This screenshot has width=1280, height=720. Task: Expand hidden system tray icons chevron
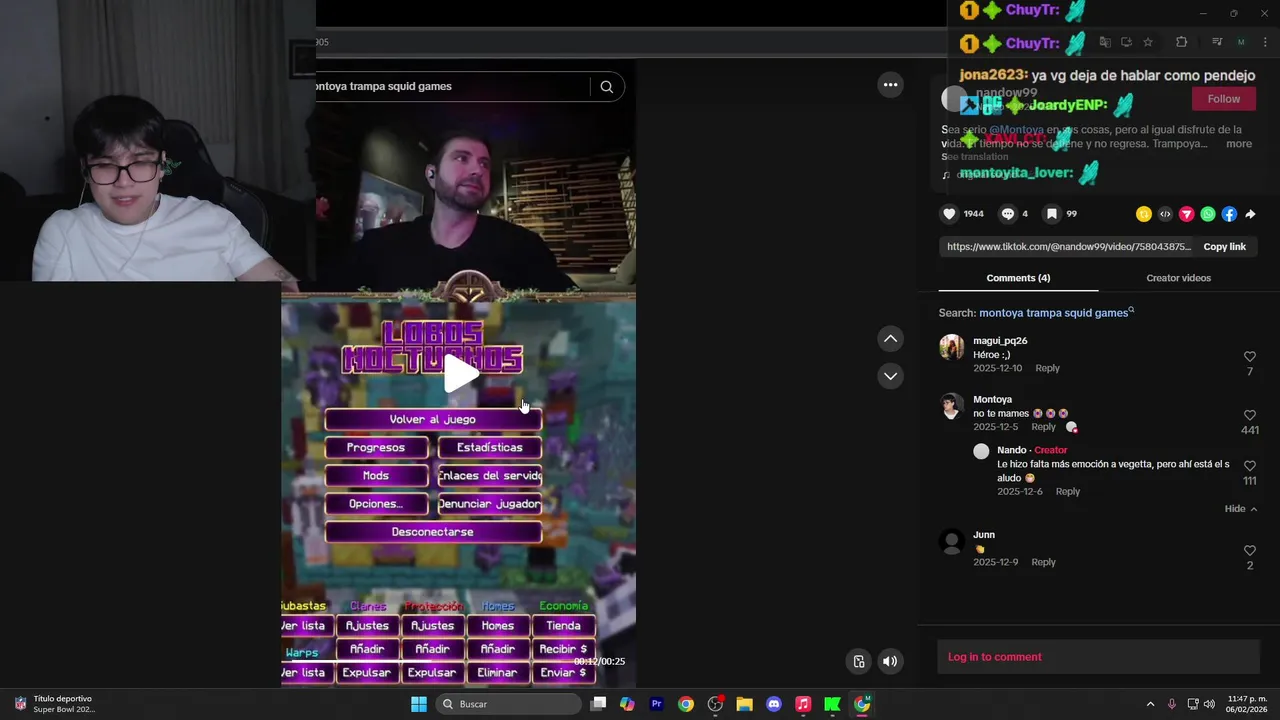tap(1150, 704)
